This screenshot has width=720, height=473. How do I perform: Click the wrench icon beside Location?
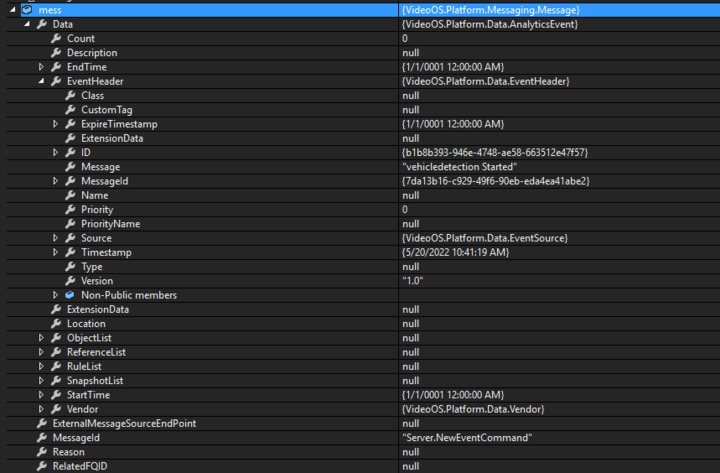[56, 324]
